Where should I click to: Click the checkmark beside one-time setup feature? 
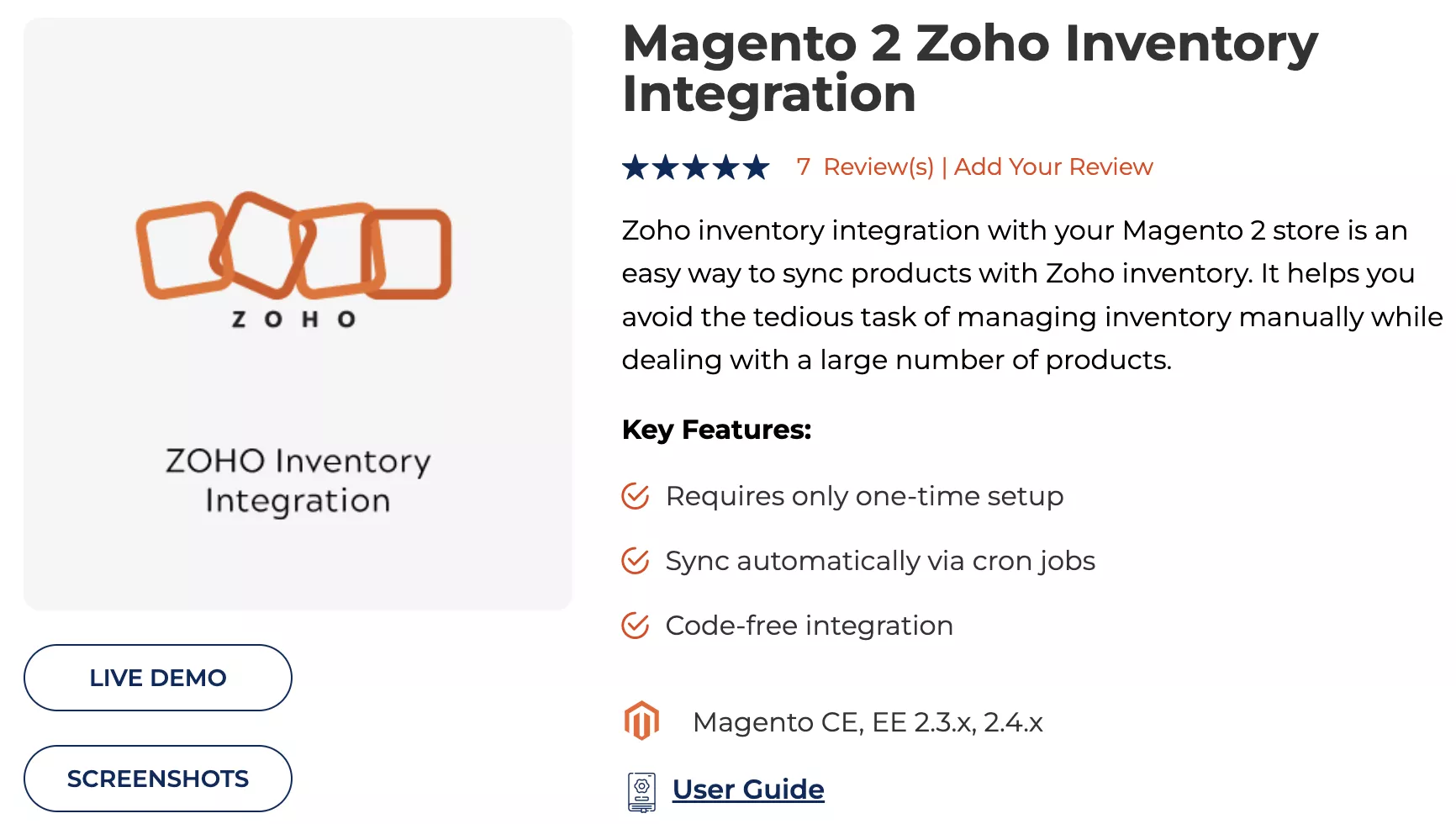point(635,496)
